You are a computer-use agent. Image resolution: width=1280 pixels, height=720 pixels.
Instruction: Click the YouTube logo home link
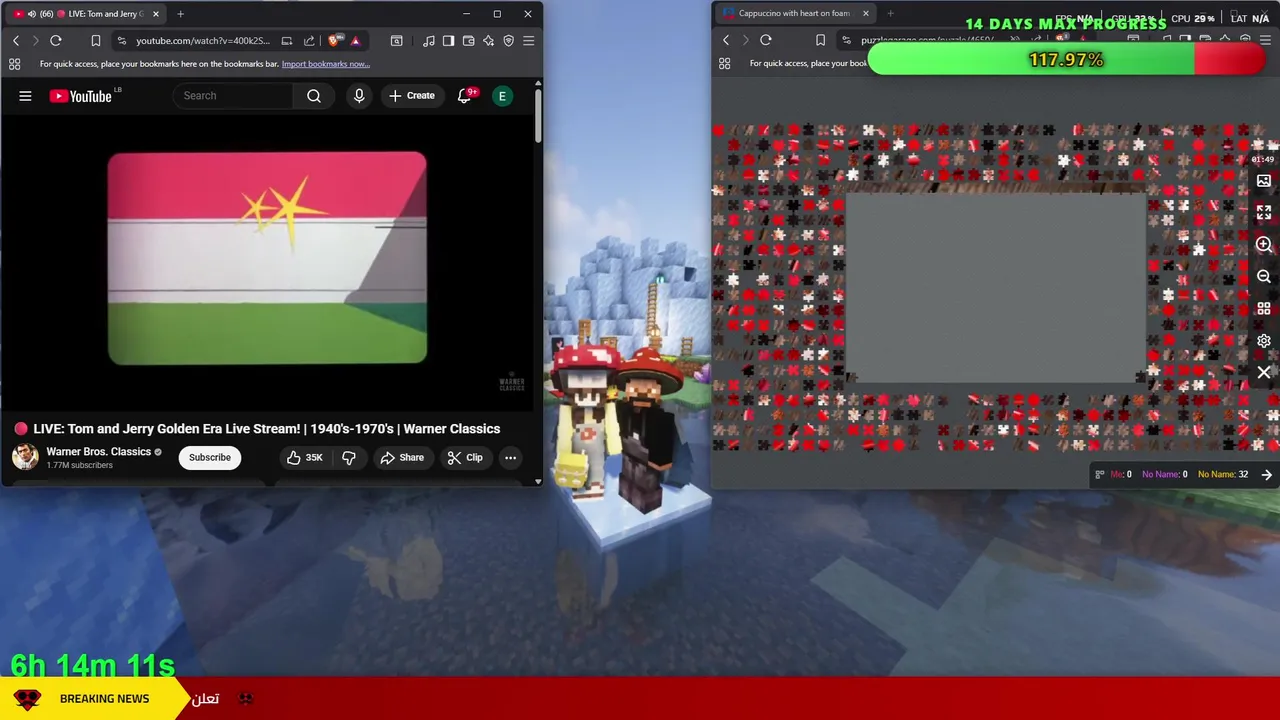(x=81, y=96)
